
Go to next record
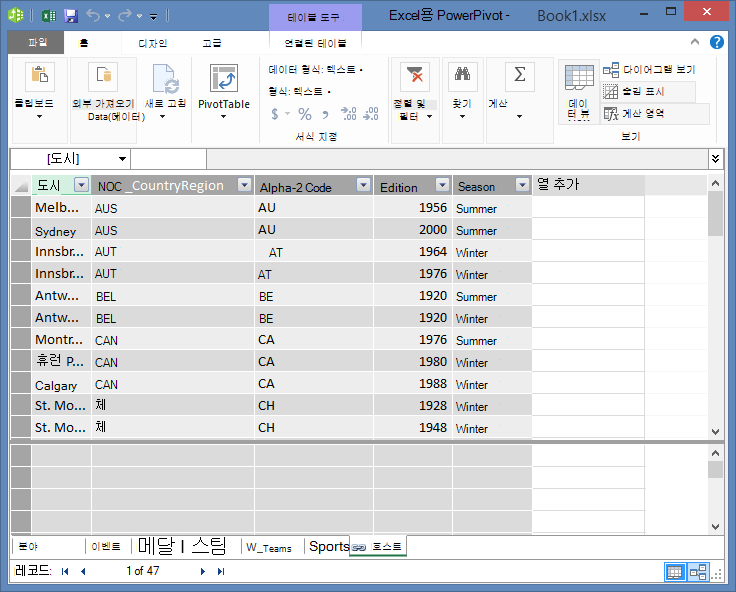click(203, 571)
